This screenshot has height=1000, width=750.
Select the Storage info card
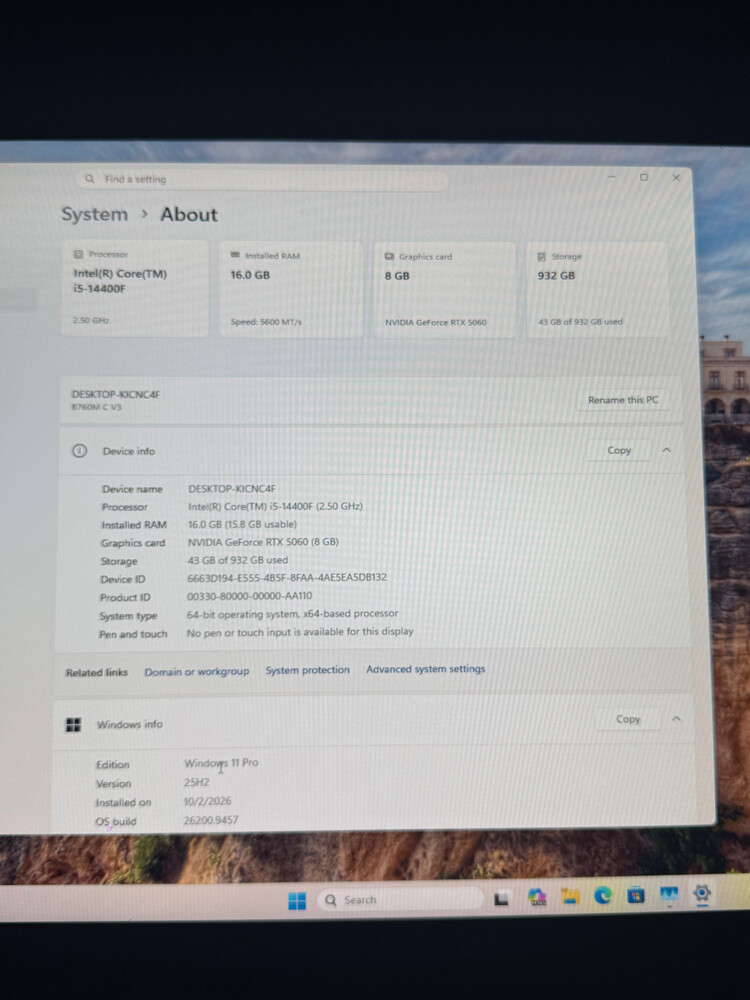coord(597,290)
